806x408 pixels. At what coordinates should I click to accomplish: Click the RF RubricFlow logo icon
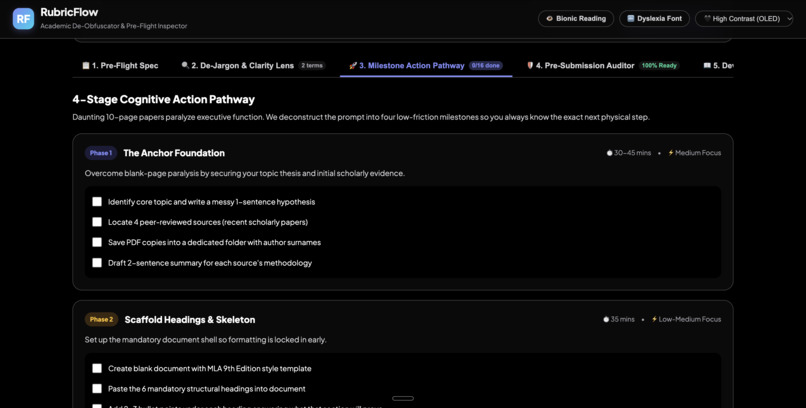click(24, 18)
